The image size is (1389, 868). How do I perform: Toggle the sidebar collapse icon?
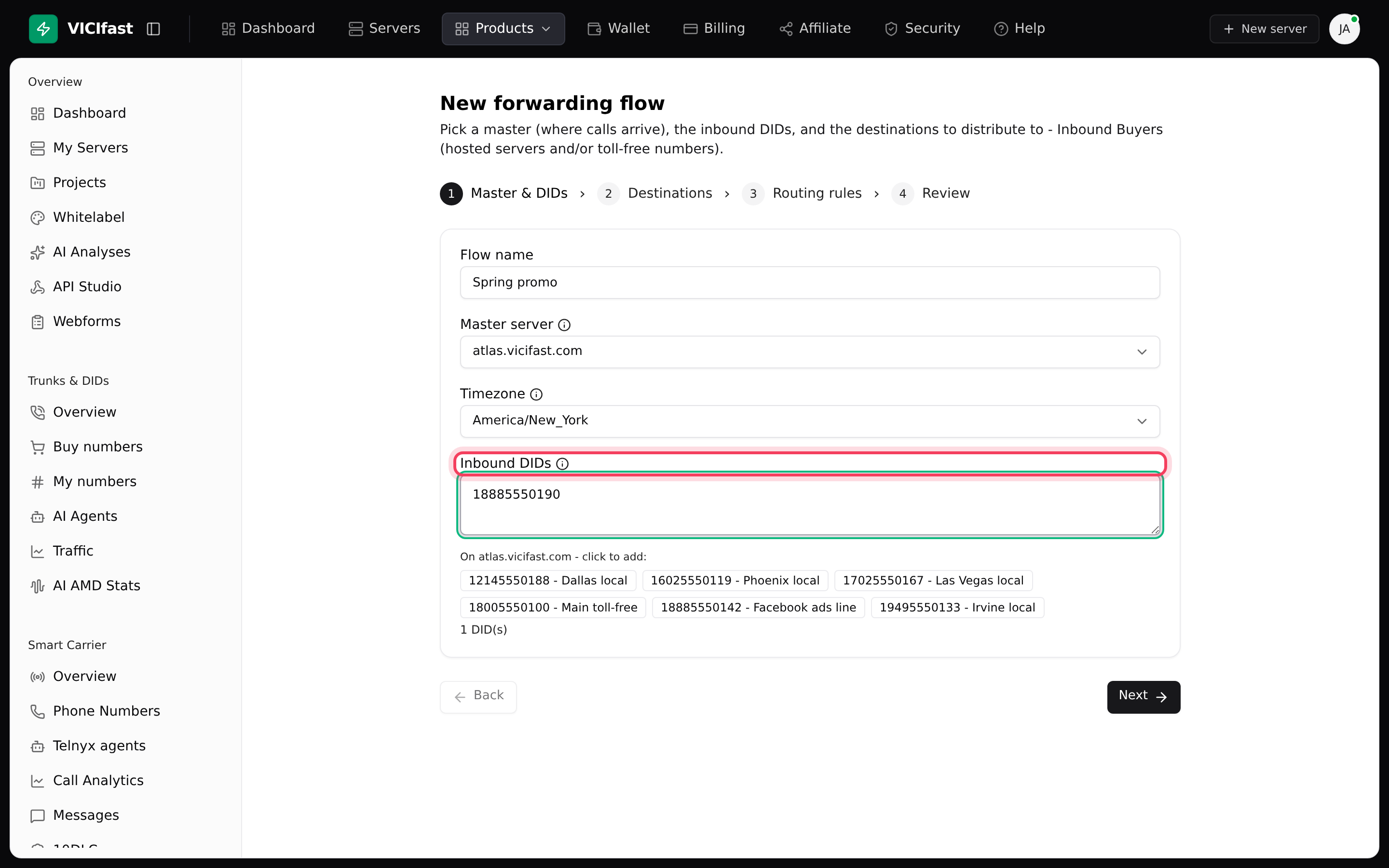tap(153, 29)
